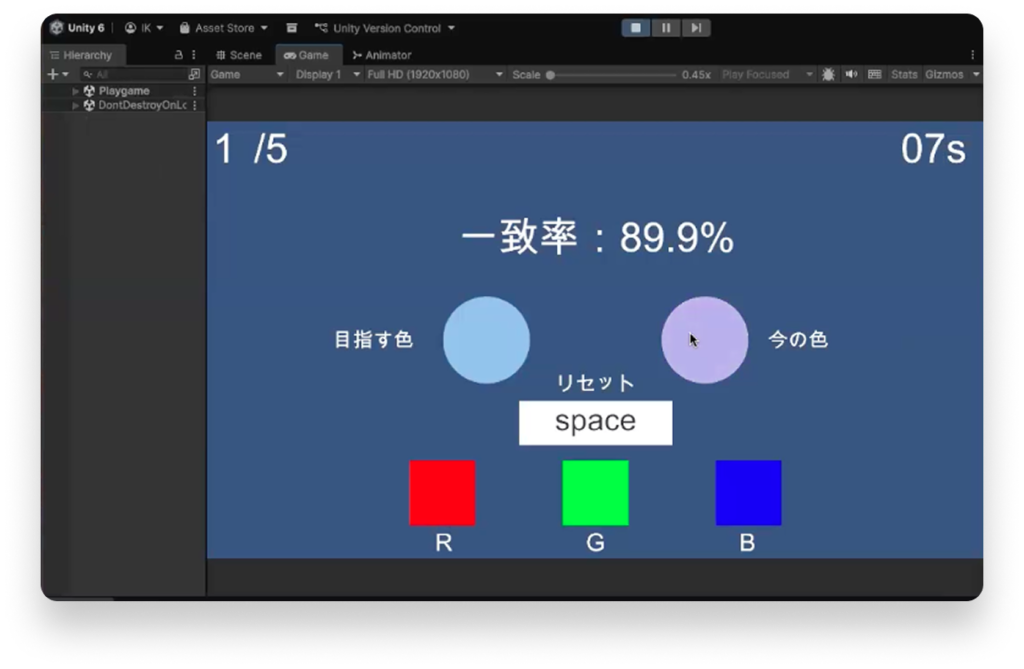Switch to the Animator tab
The height and width of the screenshot is (669, 1024).
point(381,55)
